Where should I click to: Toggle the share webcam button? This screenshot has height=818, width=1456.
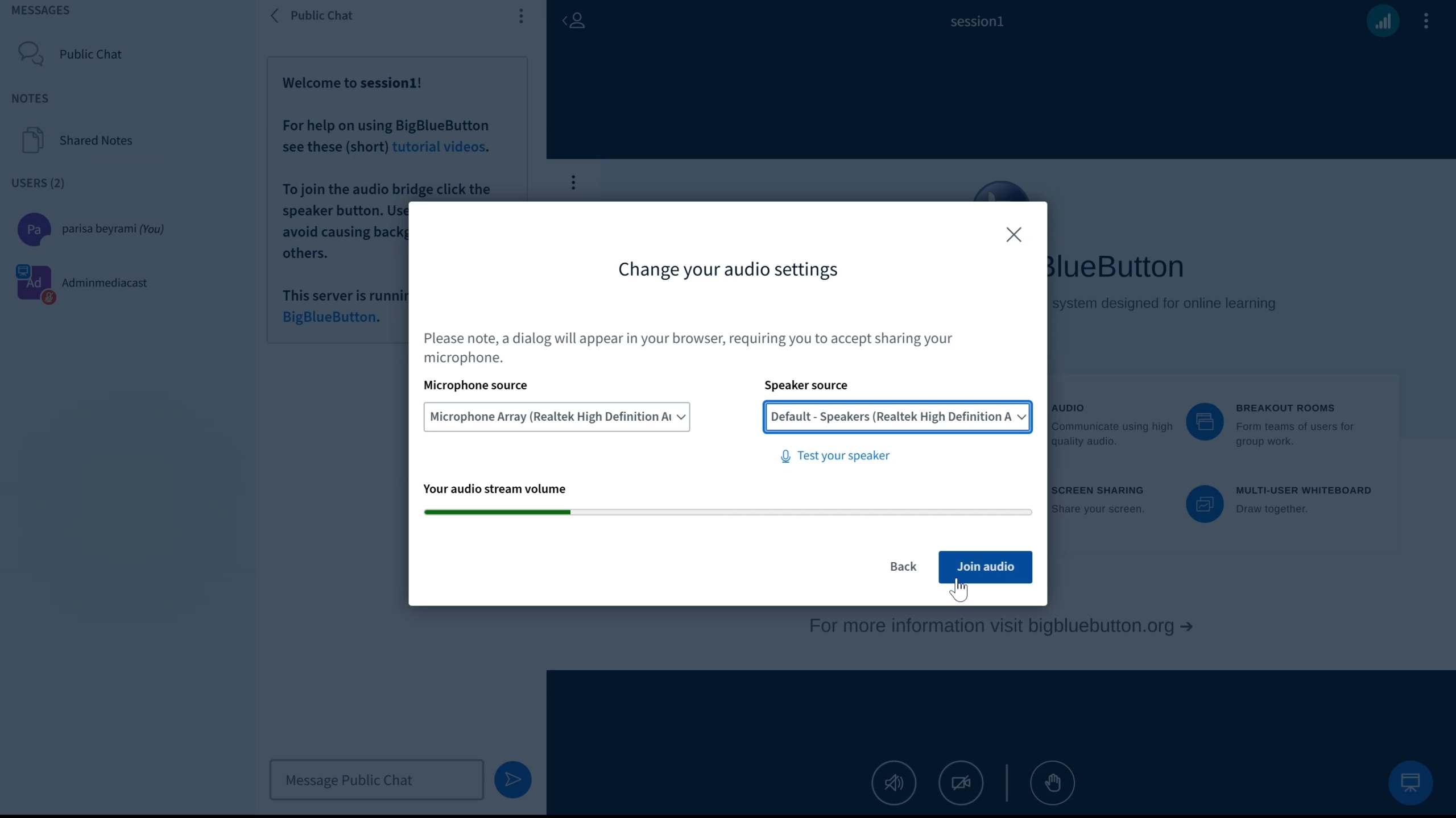tap(961, 783)
